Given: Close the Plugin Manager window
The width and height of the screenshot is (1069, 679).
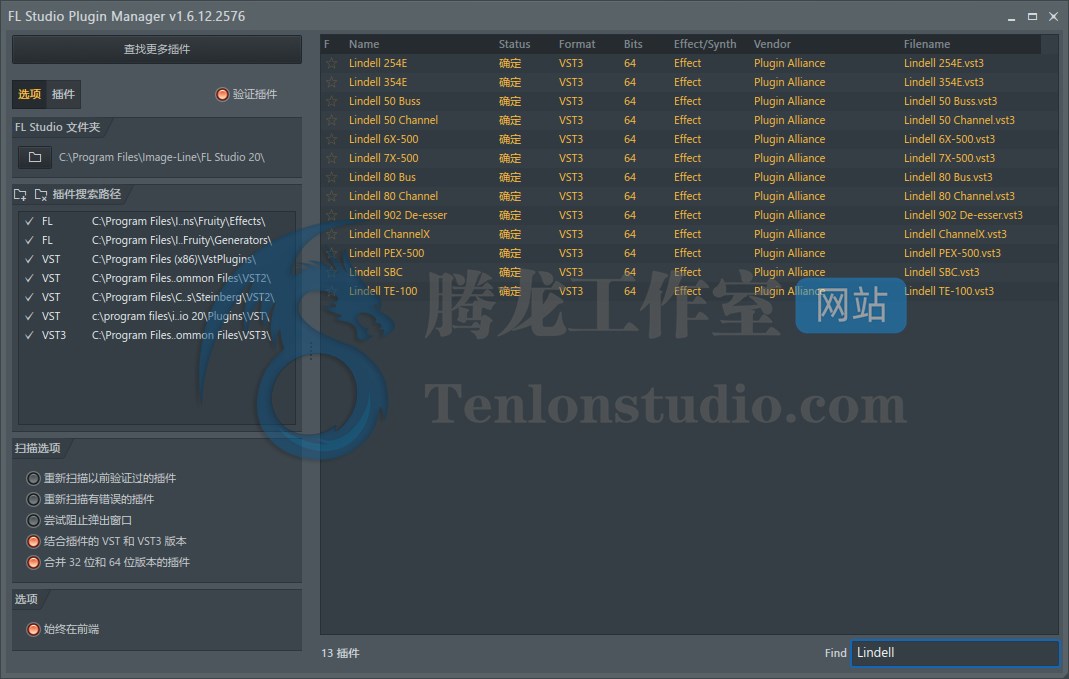Looking at the screenshot, I should [x=1053, y=16].
